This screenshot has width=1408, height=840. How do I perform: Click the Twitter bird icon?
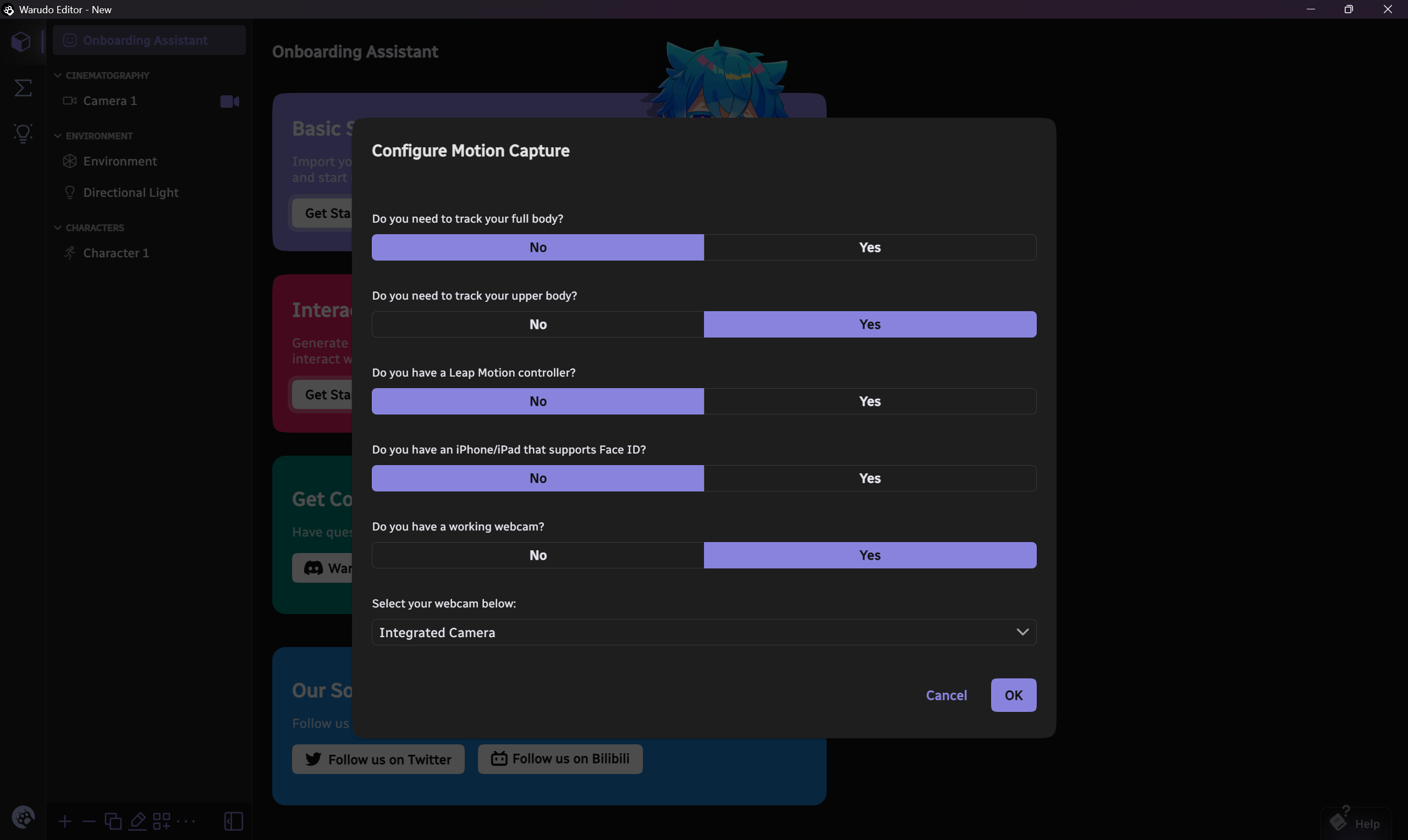[x=313, y=759]
